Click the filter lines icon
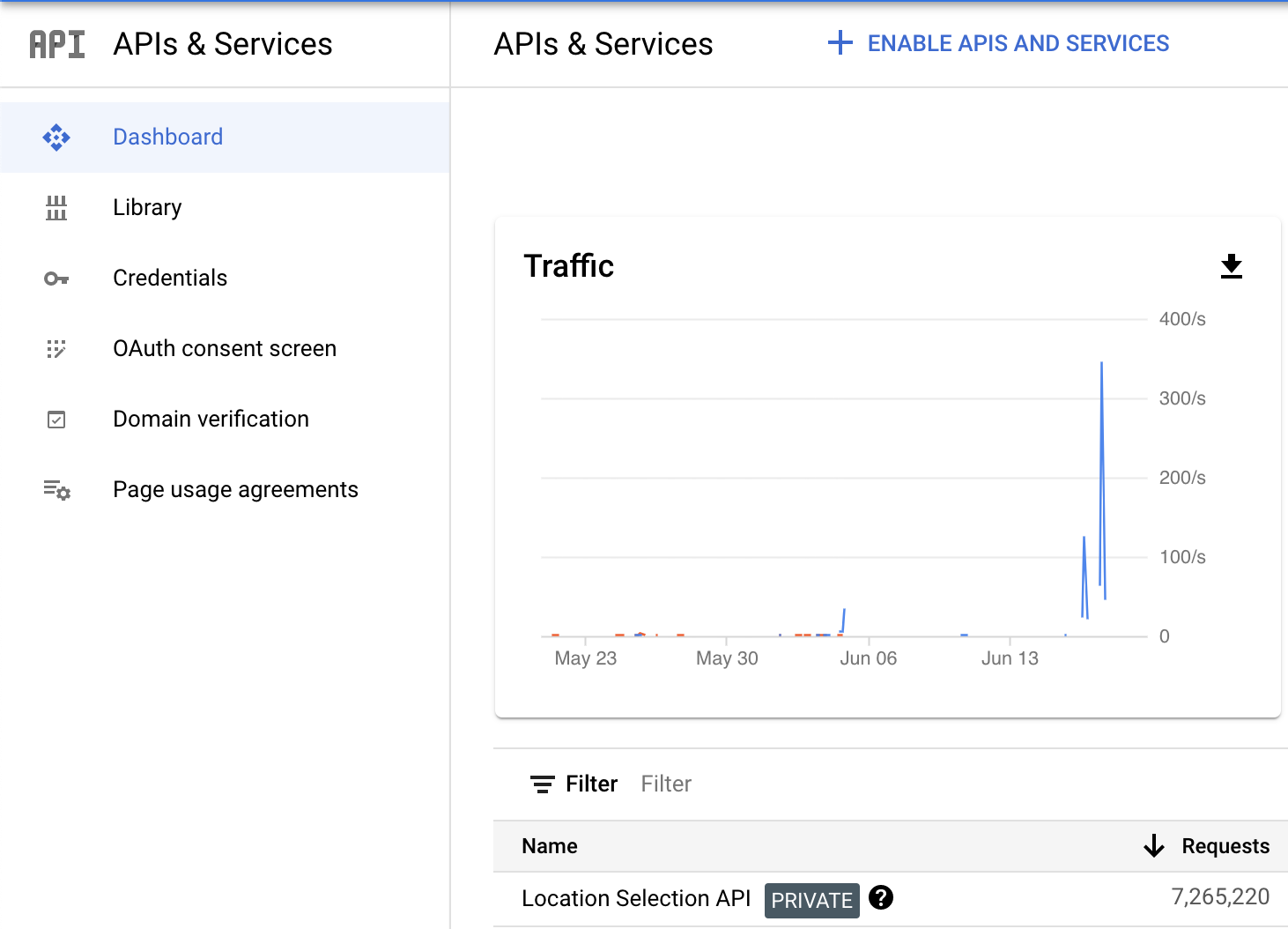Screen dimensions: 1288x929 pyautogui.click(x=542, y=784)
